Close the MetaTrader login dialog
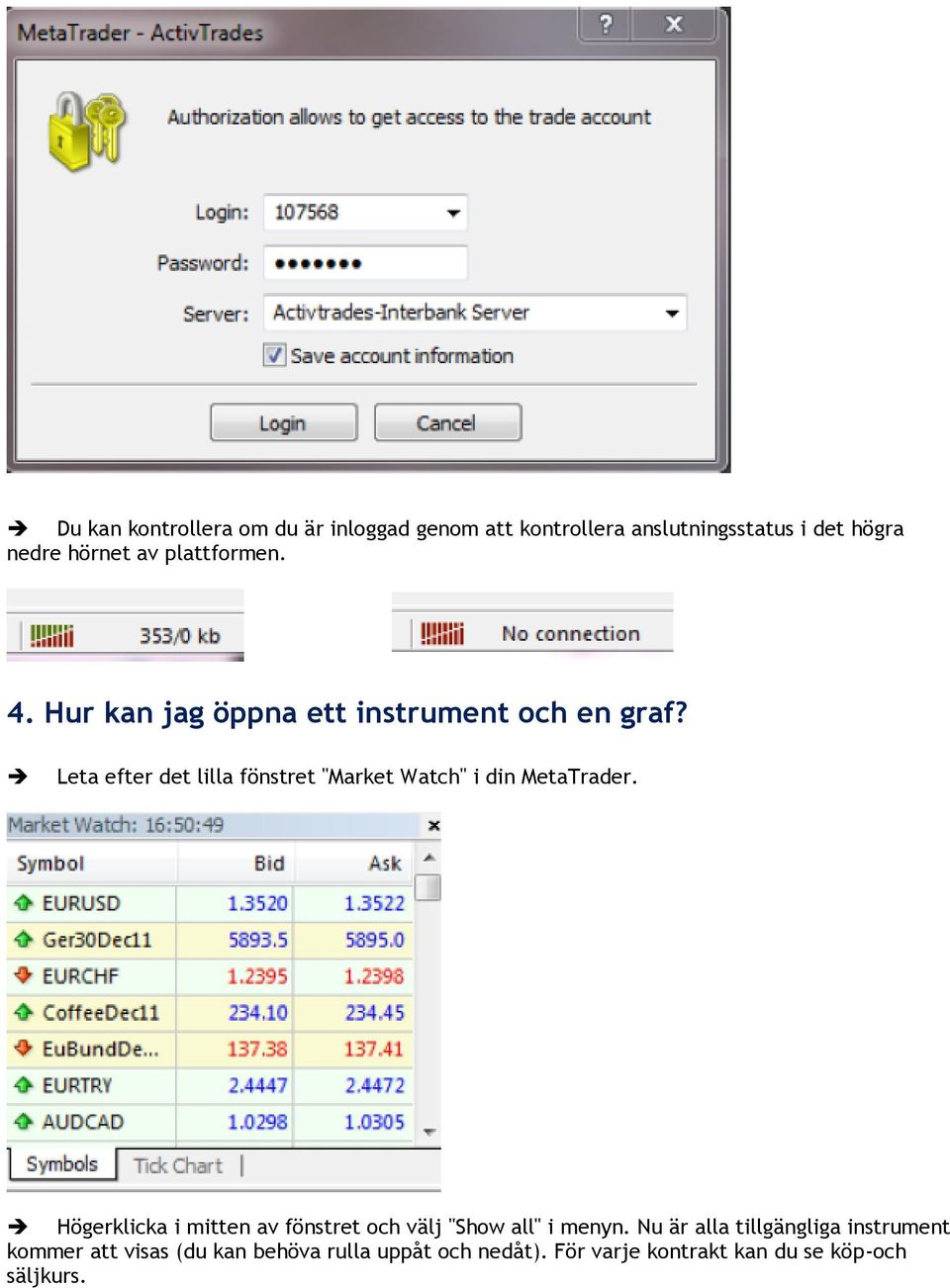Image resolution: width=950 pixels, height=1288 pixels. coord(674,24)
